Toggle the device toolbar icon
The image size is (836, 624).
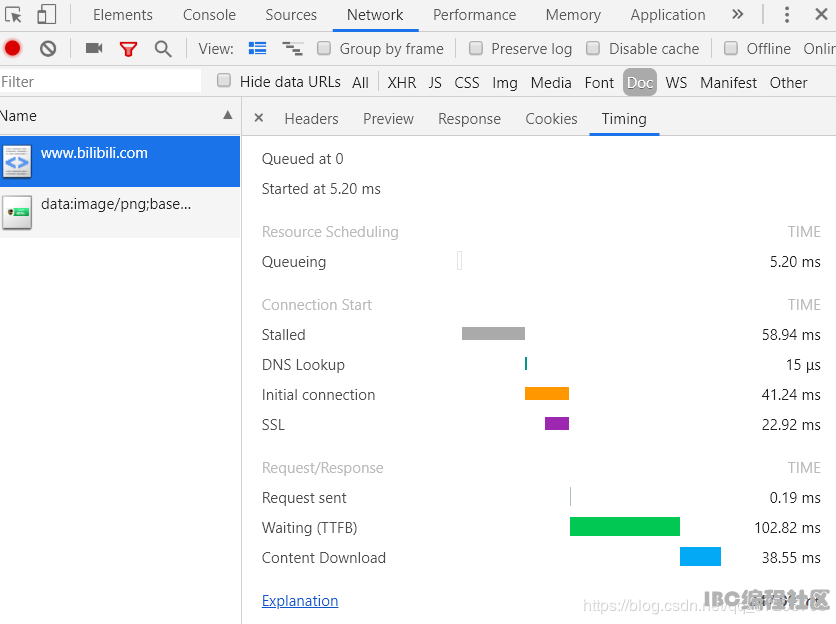pos(46,15)
